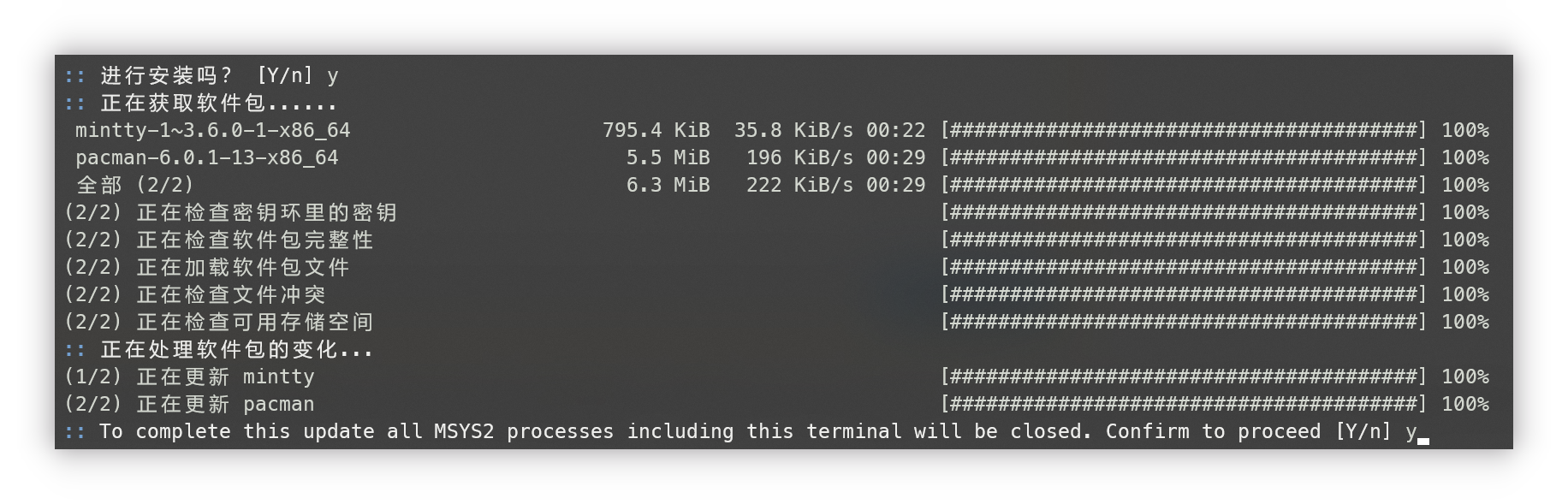This screenshot has height=504, width=1568.
Task: Click the 正在检查密钥环里的密钥 line
Action: 230,212
